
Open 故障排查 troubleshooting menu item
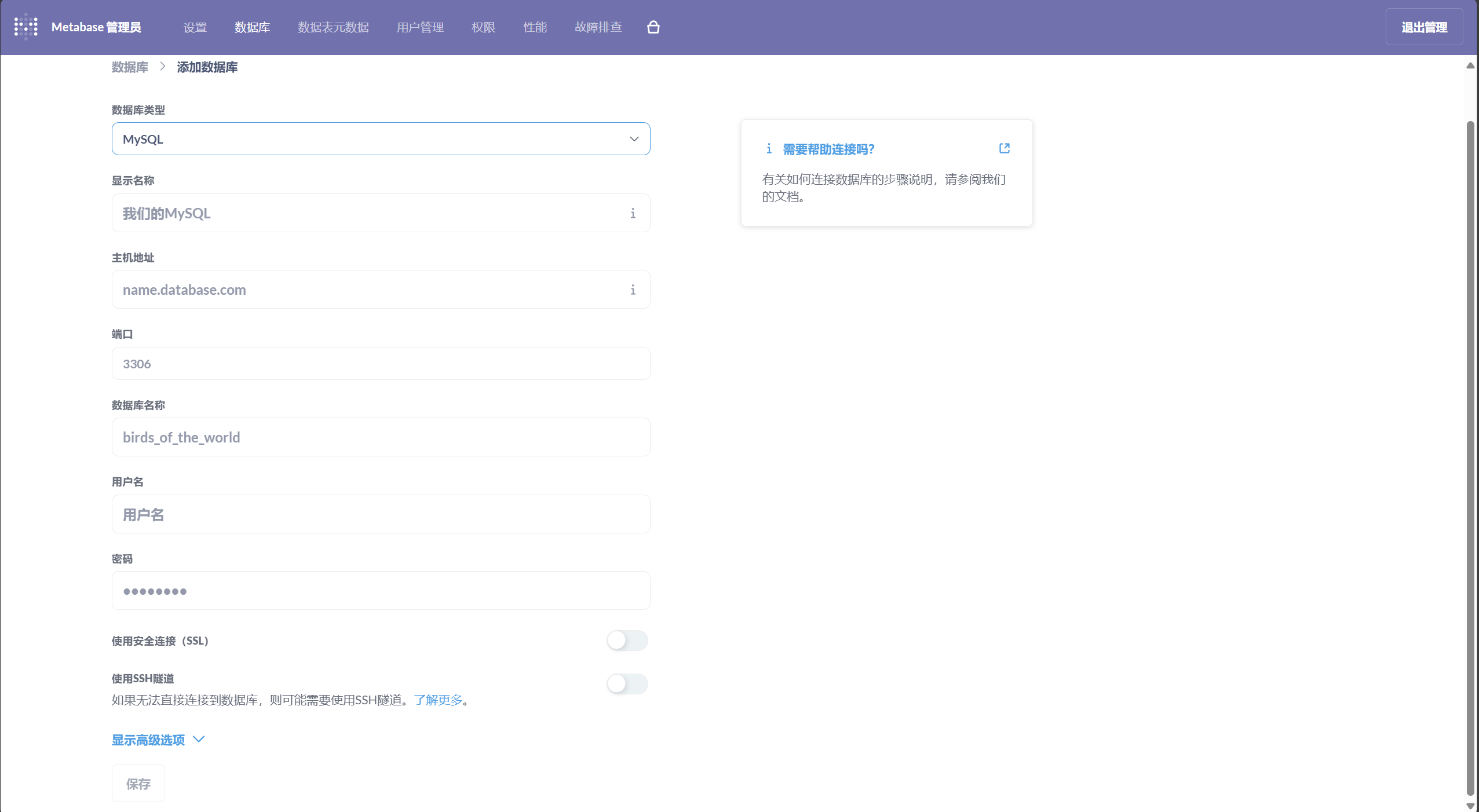pos(598,27)
